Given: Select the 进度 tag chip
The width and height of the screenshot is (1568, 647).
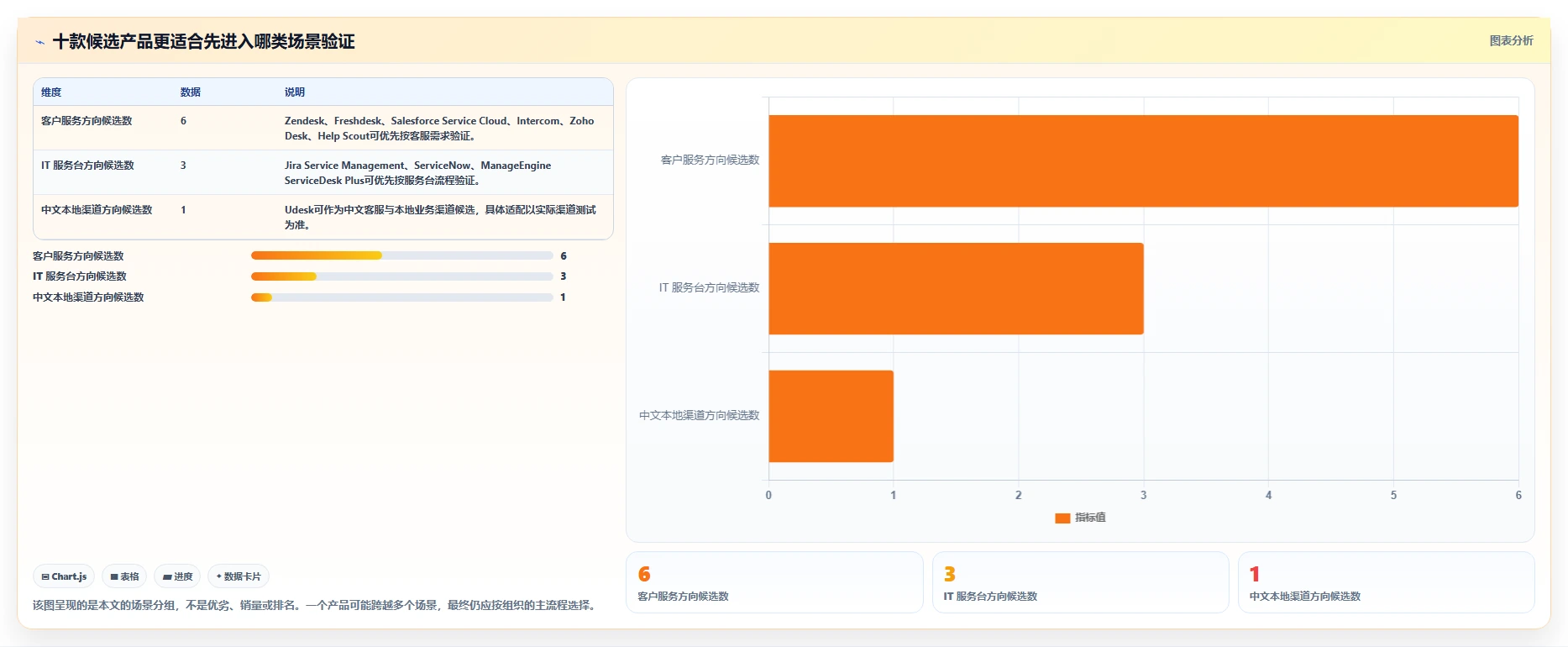Looking at the screenshot, I should pos(177,576).
